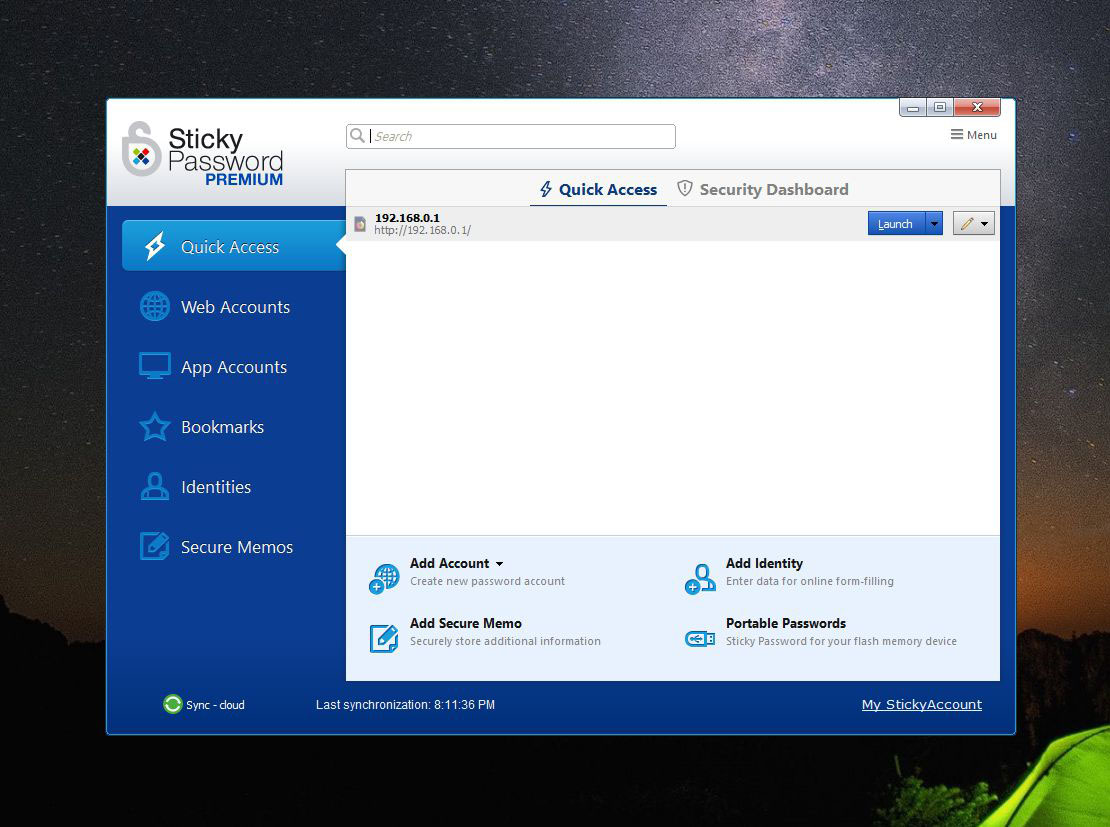
Task: Click 'Securely store additional information' text
Action: 505,641
